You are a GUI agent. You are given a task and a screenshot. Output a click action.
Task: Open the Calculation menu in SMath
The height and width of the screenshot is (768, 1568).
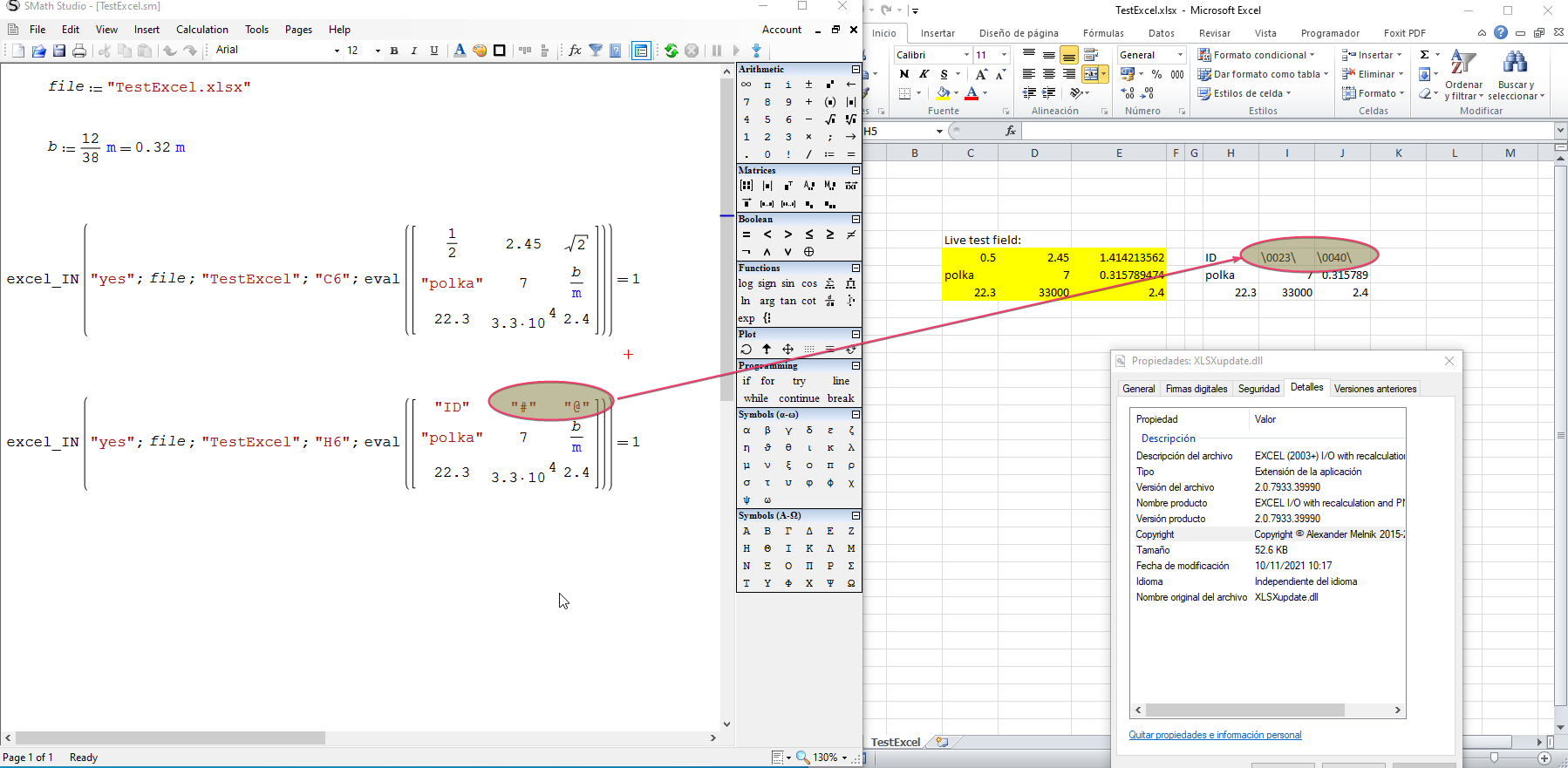click(x=201, y=30)
